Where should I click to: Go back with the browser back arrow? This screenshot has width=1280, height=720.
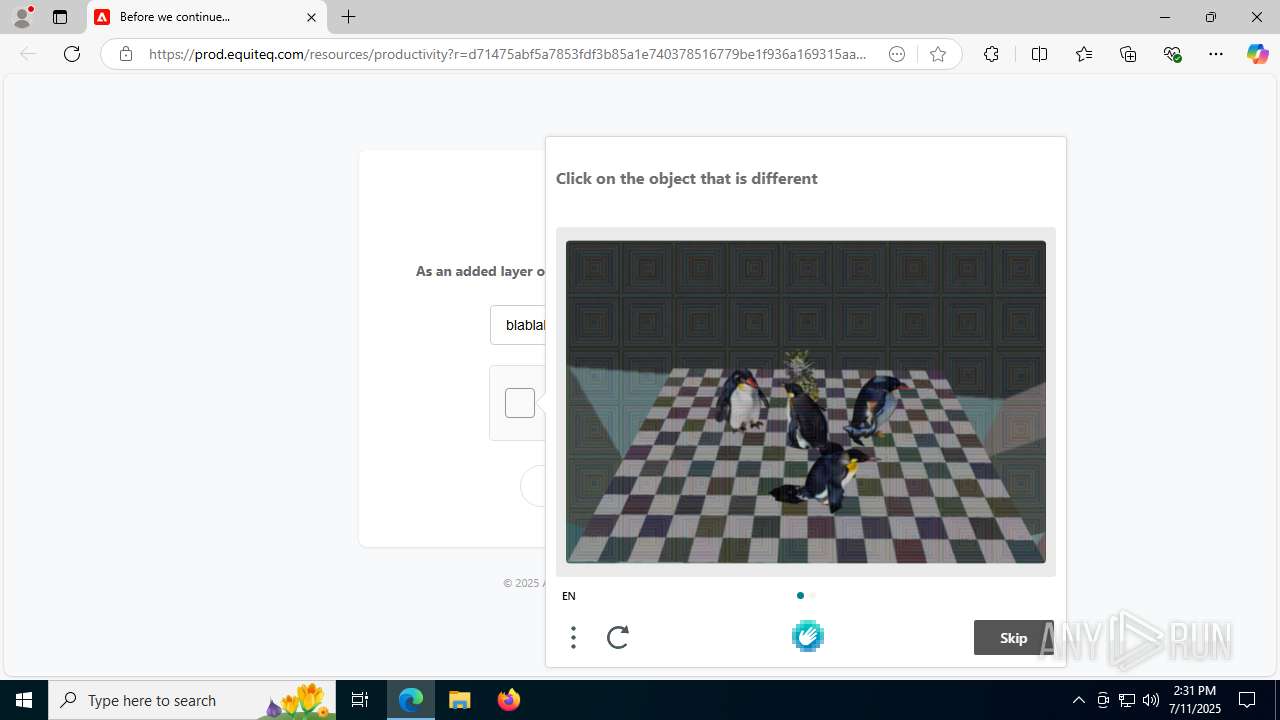point(28,54)
